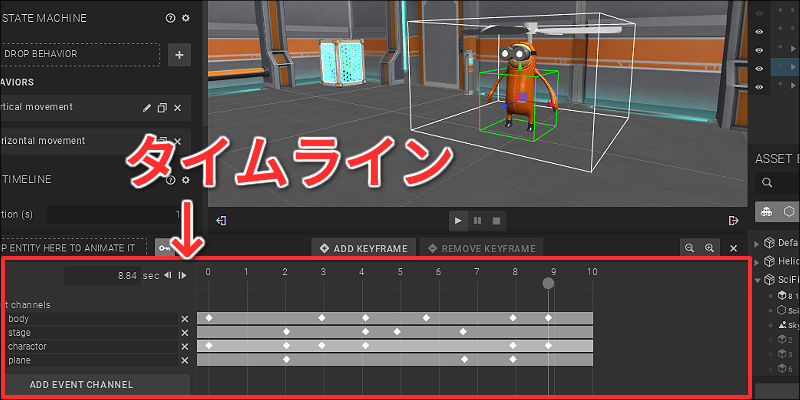This screenshot has width=800, height=400.
Task: Jump to the previous keyframe
Action: (x=167, y=276)
